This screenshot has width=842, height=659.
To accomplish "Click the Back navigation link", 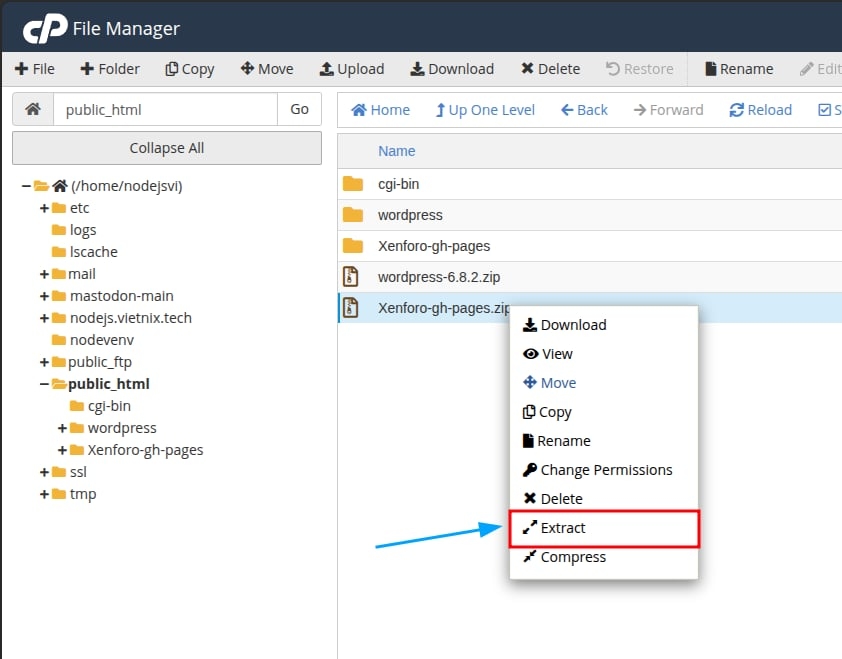I will pos(584,110).
